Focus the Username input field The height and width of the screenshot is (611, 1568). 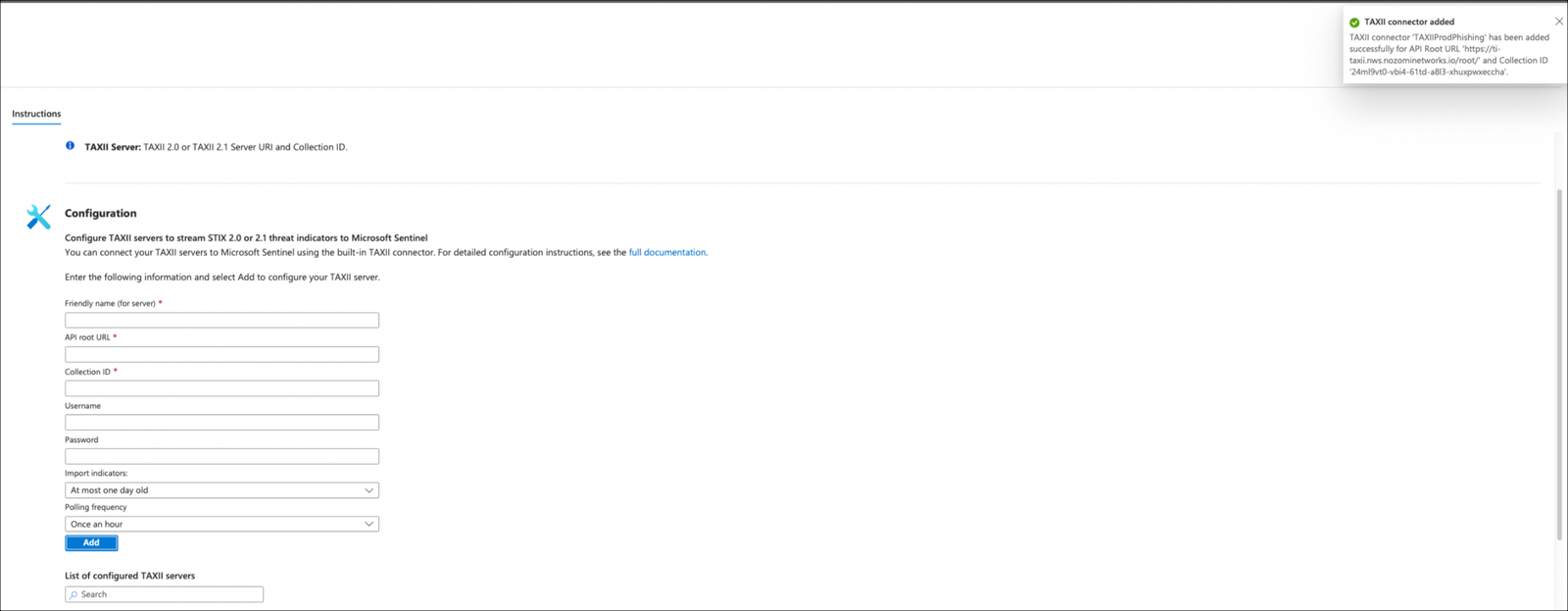[221, 422]
